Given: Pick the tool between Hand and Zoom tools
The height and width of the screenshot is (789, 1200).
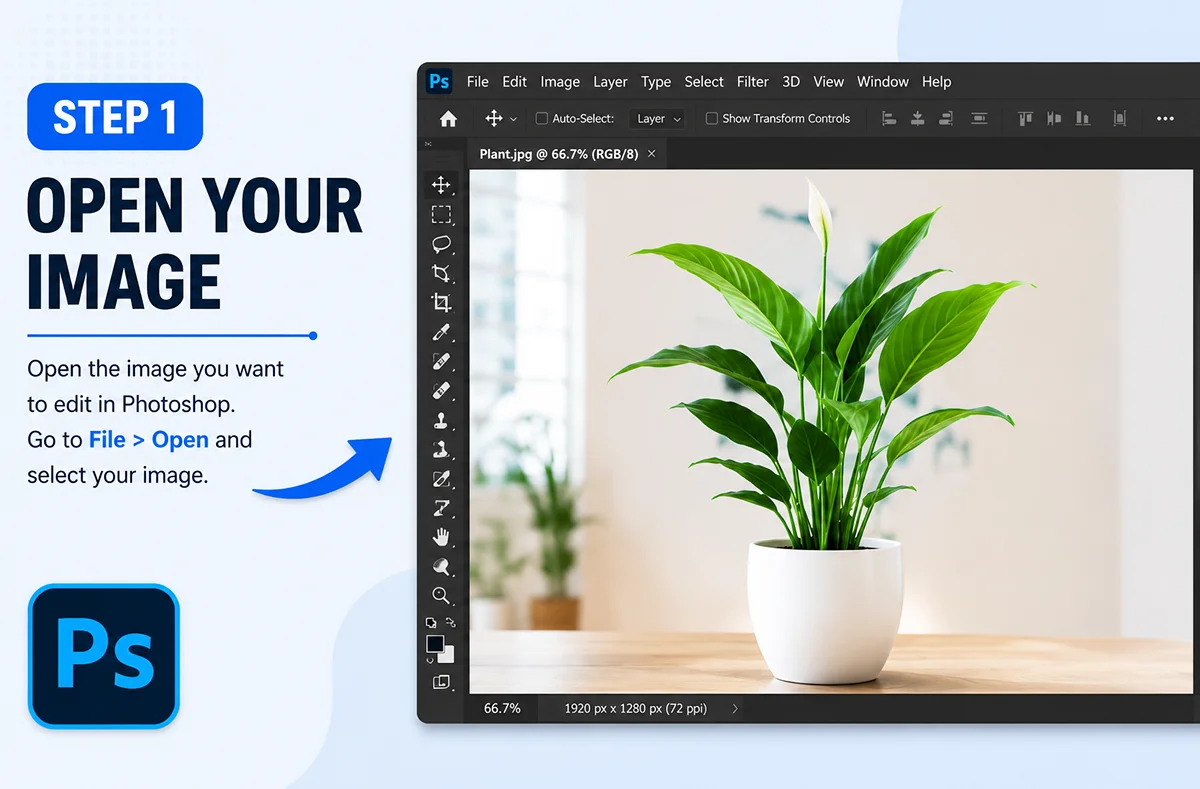Looking at the screenshot, I should click(440, 566).
